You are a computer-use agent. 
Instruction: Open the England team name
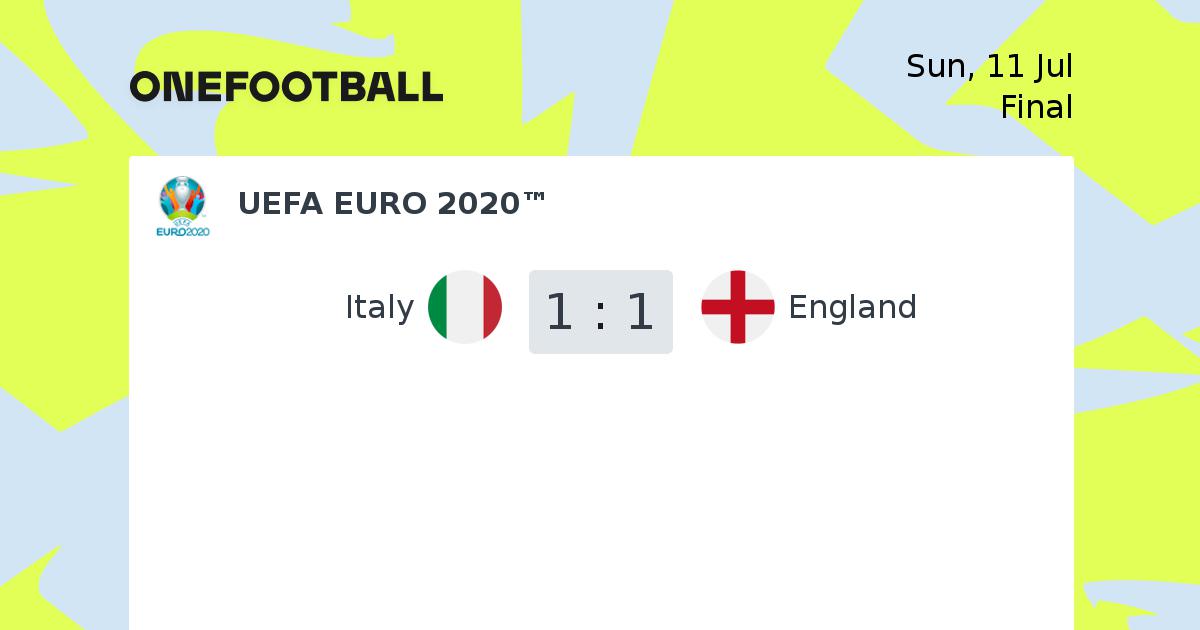pyautogui.click(x=852, y=307)
